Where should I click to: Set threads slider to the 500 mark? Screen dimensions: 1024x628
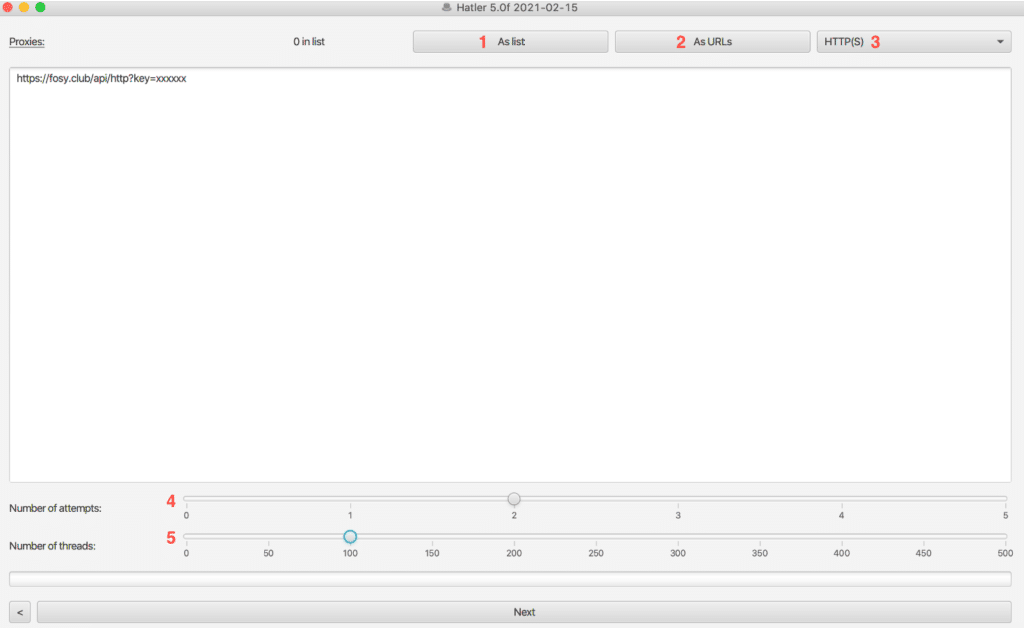1005,537
